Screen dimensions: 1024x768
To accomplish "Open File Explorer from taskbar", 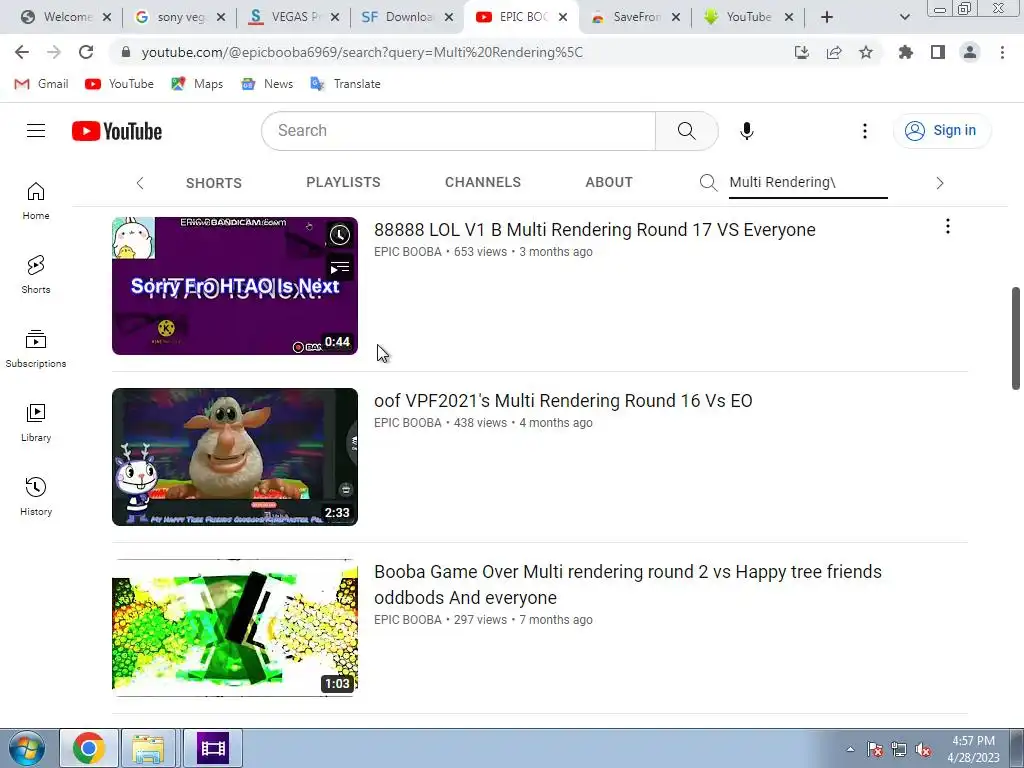I will click(x=148, y=748).
